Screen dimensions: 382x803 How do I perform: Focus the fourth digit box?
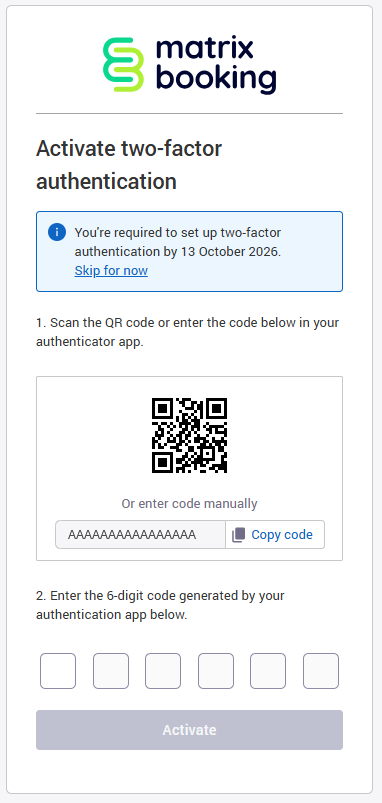pos(216,671)
